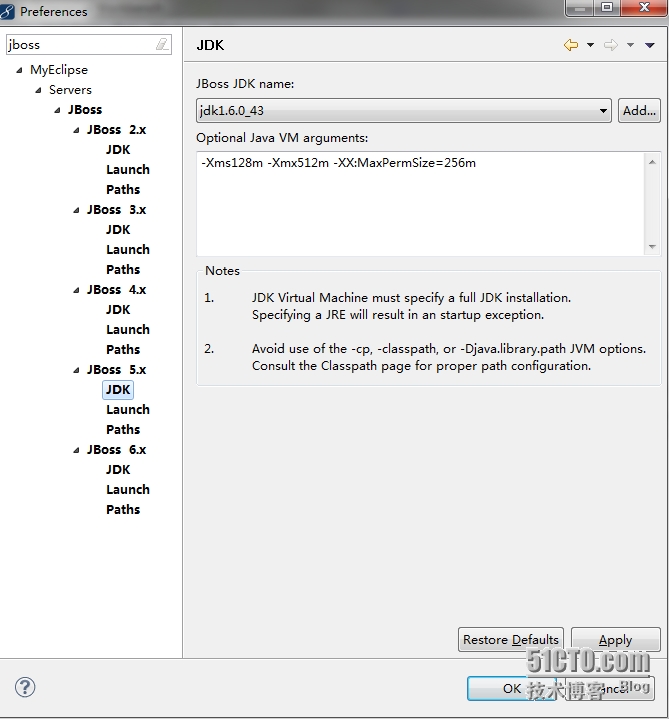Select the JBoss 5.x tree label

point(116,370)
